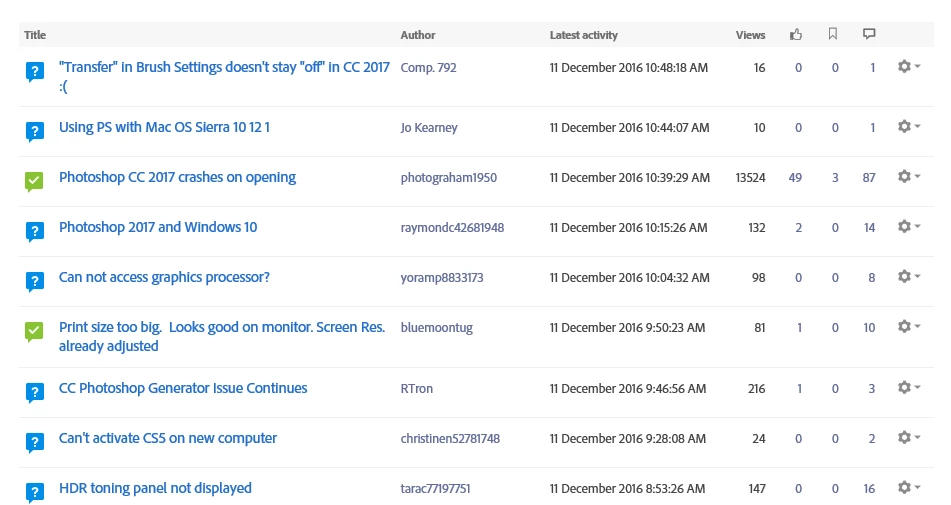Click green answered checkmark beside Print size too big

[x=34, y=331]
